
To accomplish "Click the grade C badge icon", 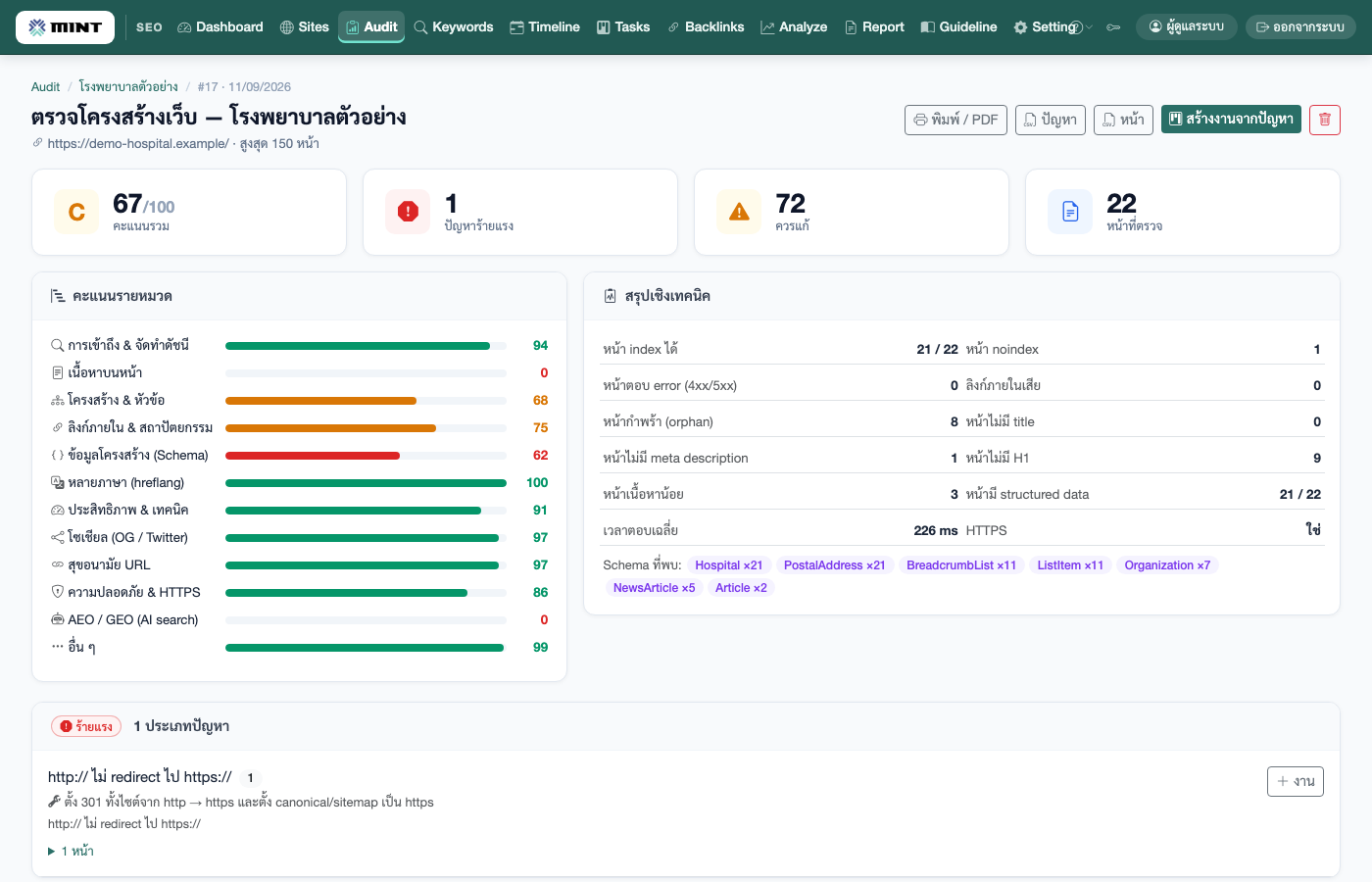I will coord(76,212).
